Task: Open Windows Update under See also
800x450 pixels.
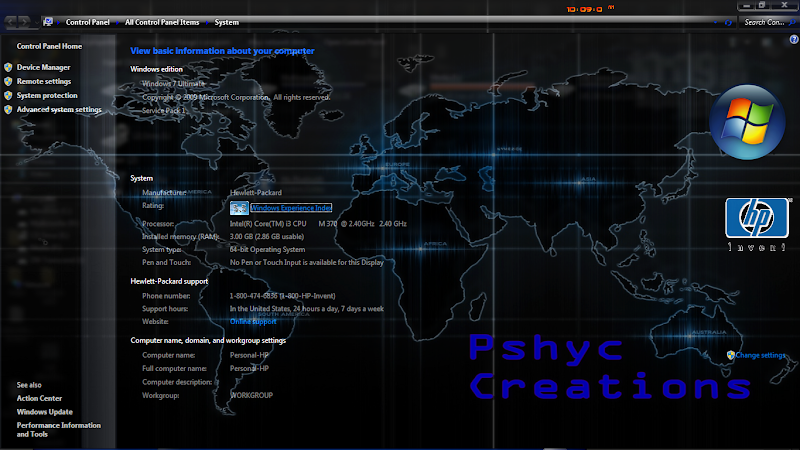Action: 44,412
